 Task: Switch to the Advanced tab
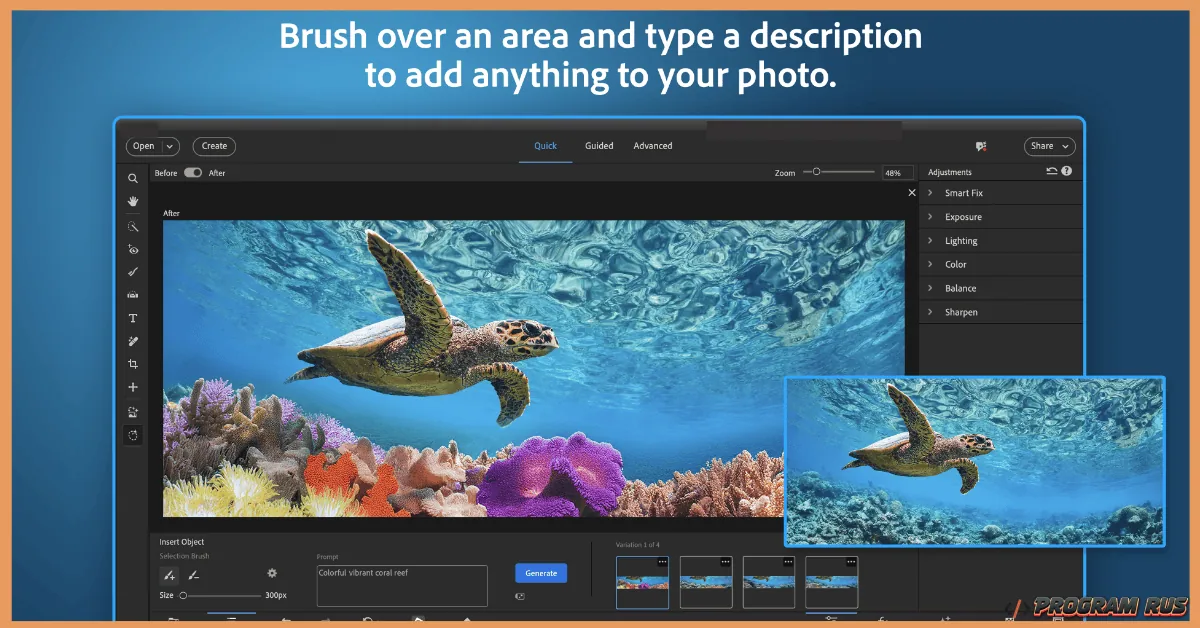[x=652, y=145]
